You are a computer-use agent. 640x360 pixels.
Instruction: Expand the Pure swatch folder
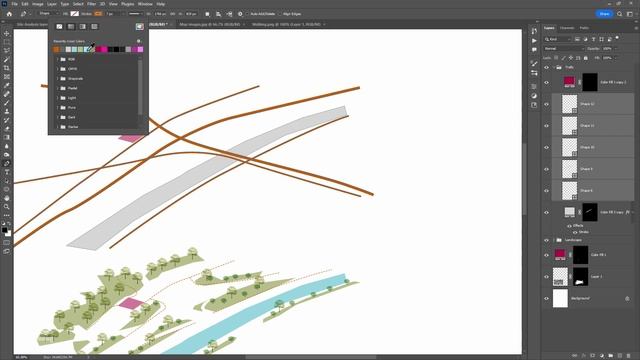coord(58,108)
